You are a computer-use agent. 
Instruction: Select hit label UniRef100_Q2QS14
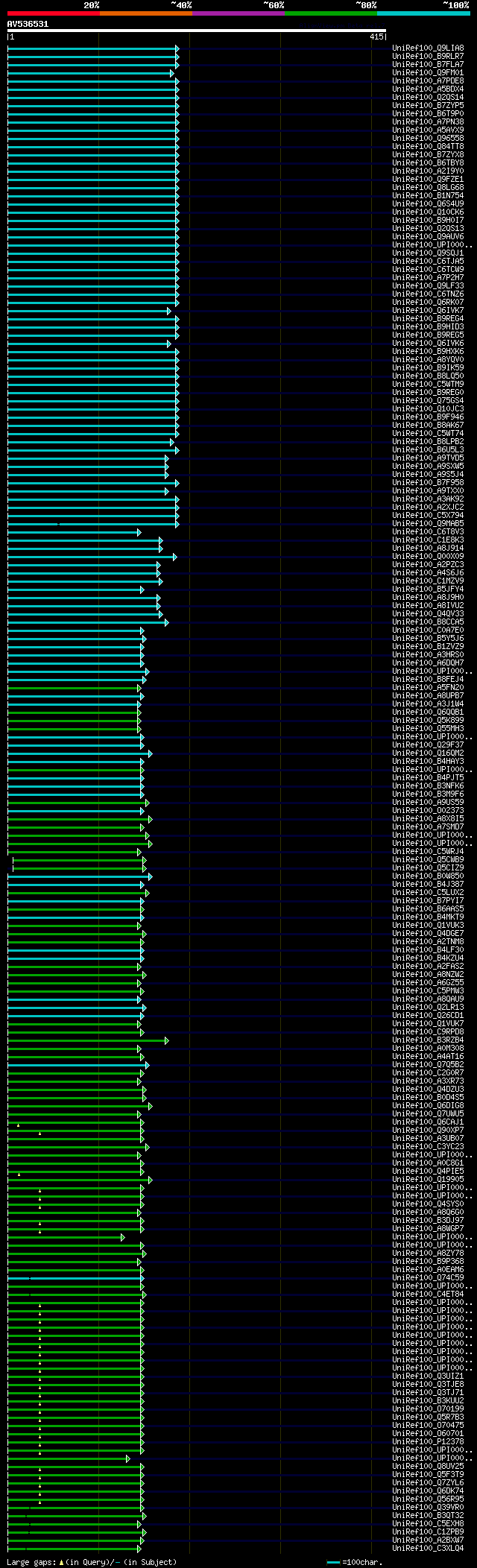(x=428, y=98)
